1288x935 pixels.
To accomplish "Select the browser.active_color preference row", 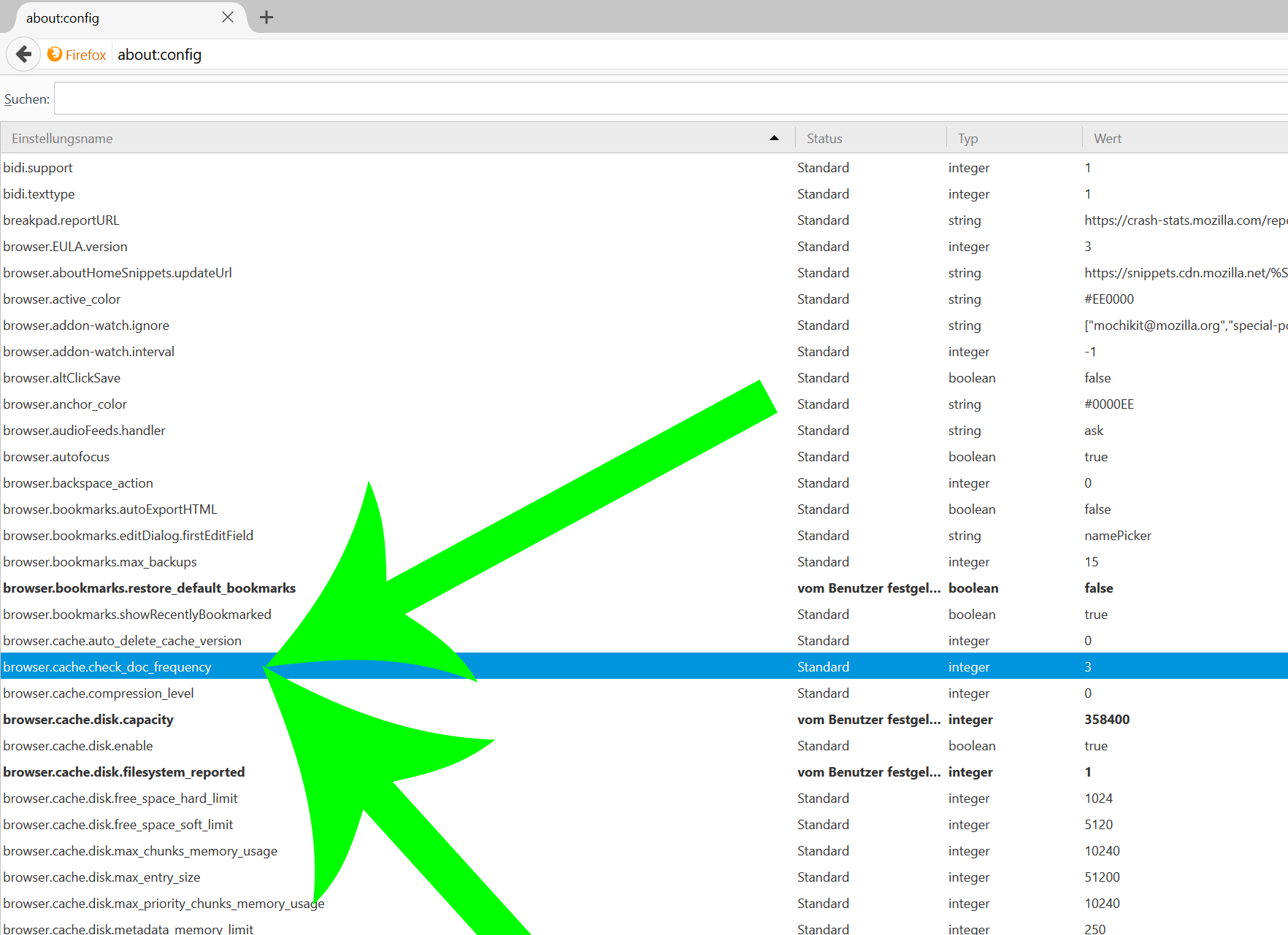I will coord(62,299).
